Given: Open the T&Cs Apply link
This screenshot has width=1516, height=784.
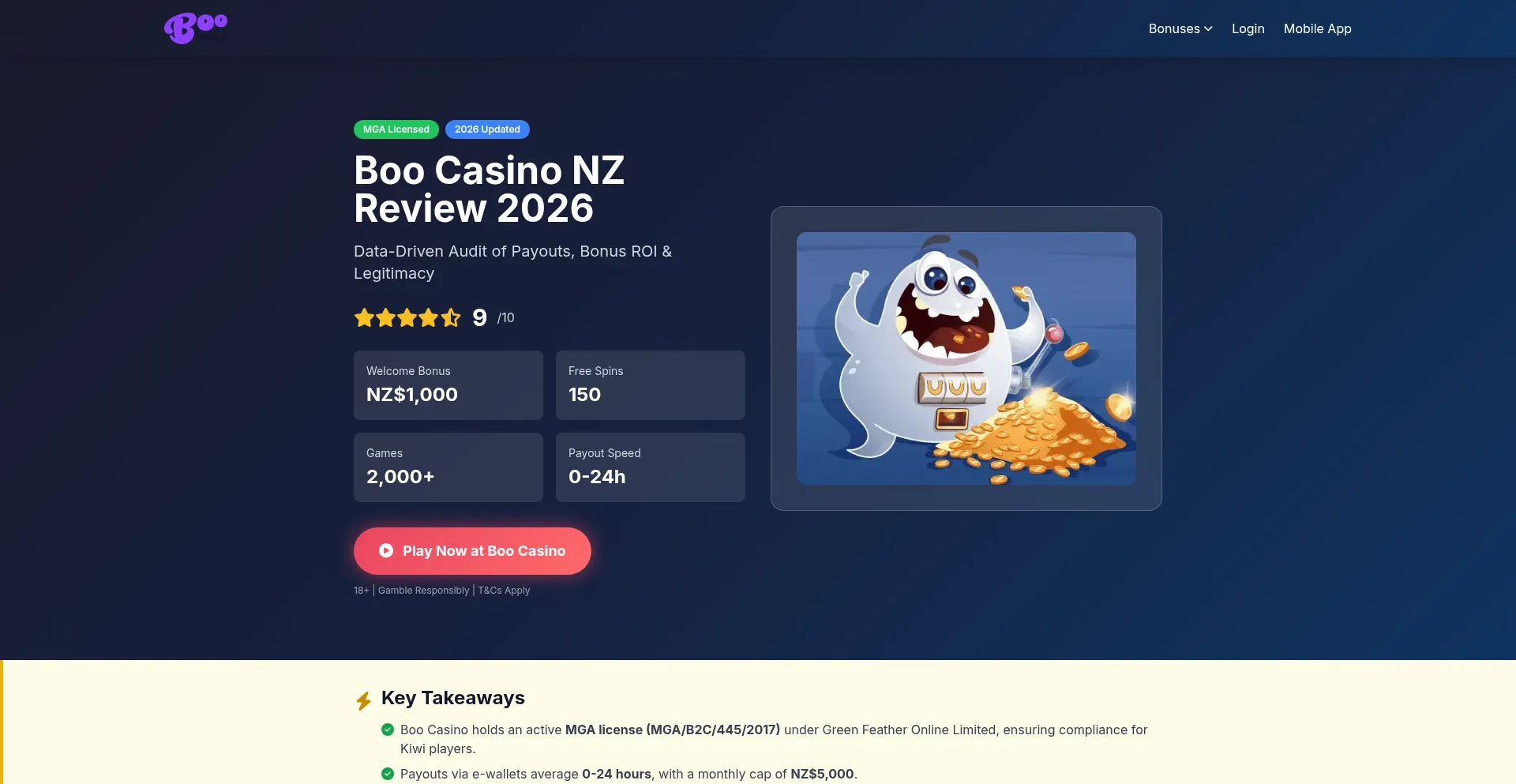Looking at the screenshot, I should [504, 590].
